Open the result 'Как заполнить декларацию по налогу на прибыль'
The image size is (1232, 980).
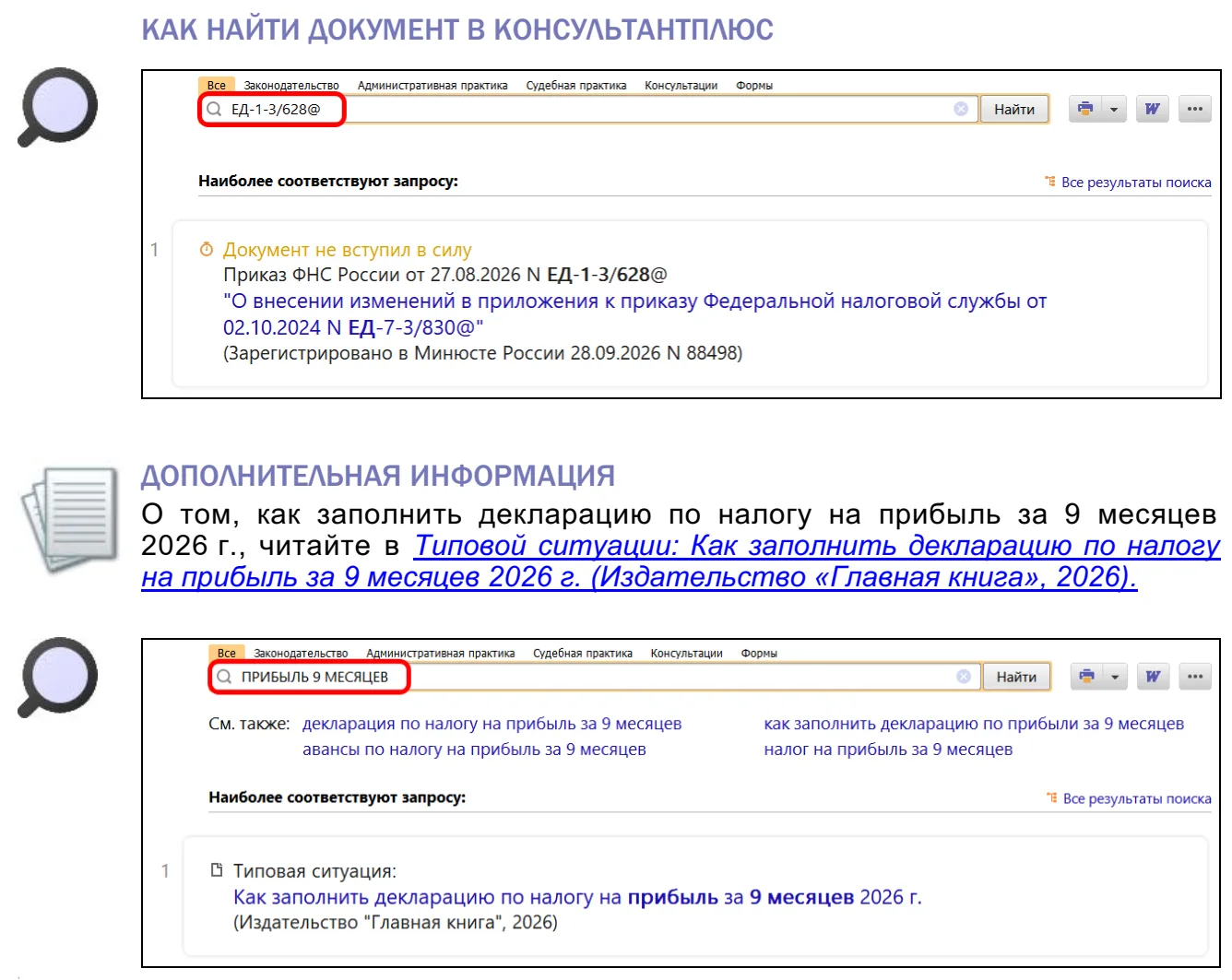pos(577,897)
